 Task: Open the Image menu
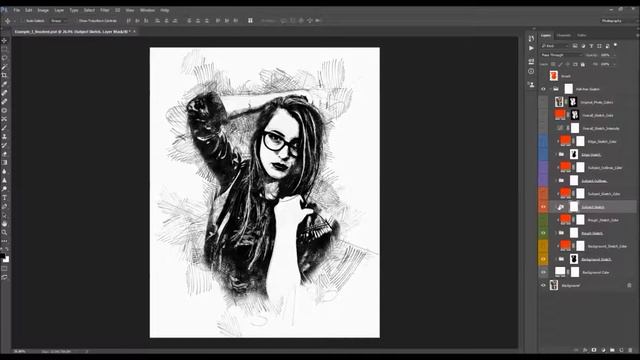pos(43,10)
